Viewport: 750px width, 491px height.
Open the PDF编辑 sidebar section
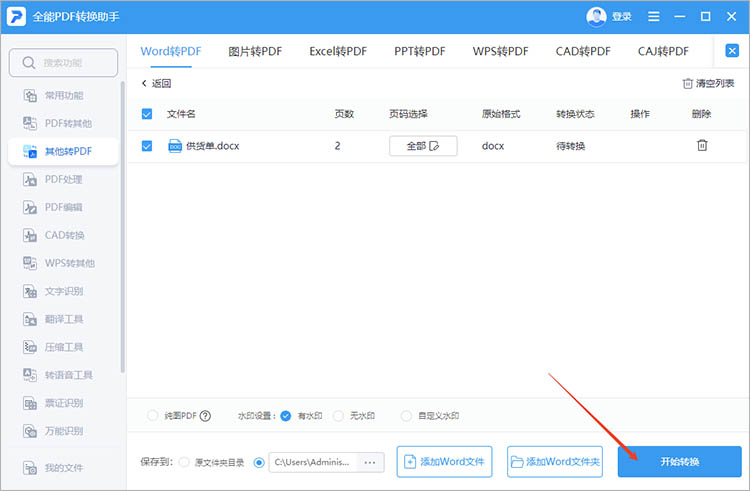63,207
